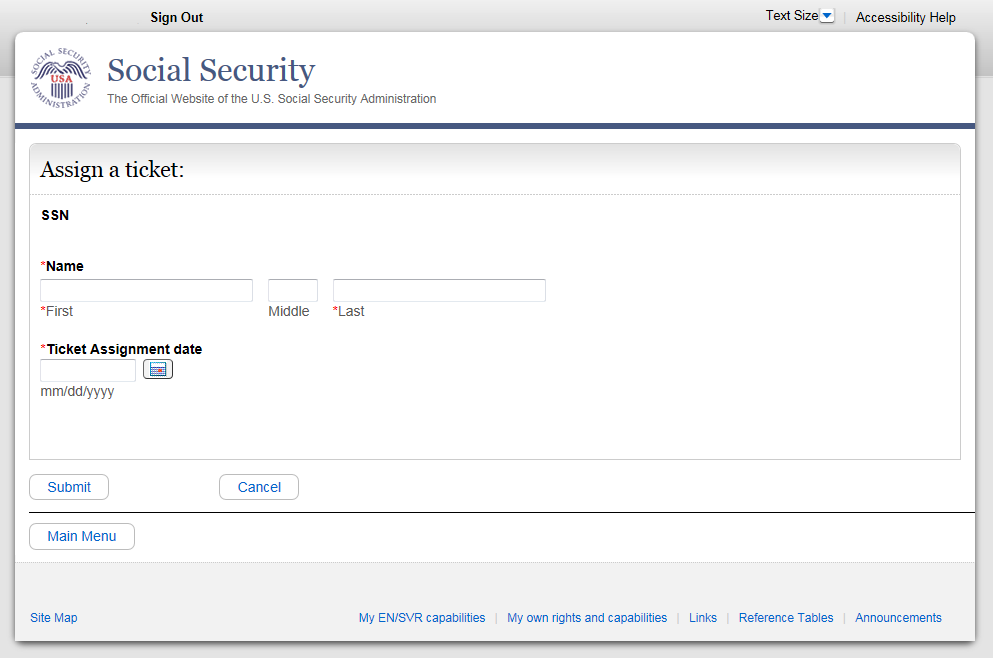View the Announcements page

(898, 618)
